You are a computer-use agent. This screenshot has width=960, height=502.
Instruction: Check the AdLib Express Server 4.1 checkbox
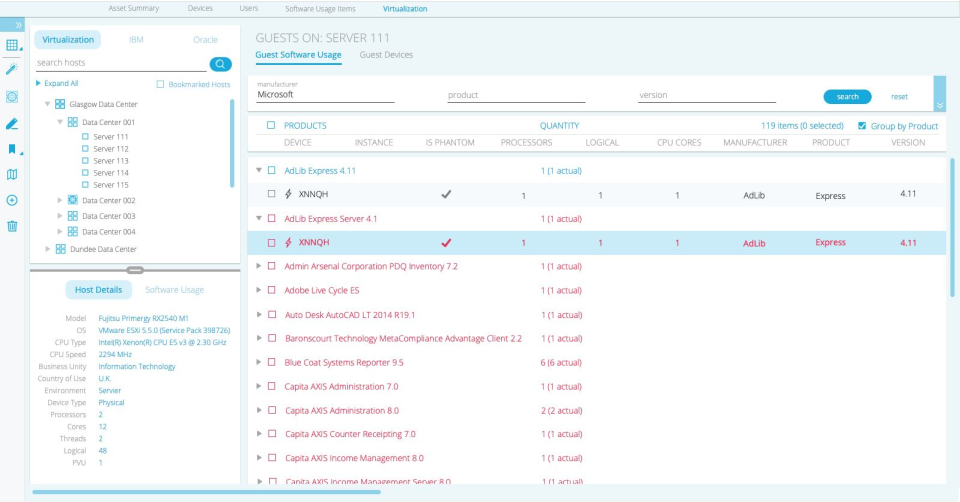pyautogui.click(x=272, y=219)
